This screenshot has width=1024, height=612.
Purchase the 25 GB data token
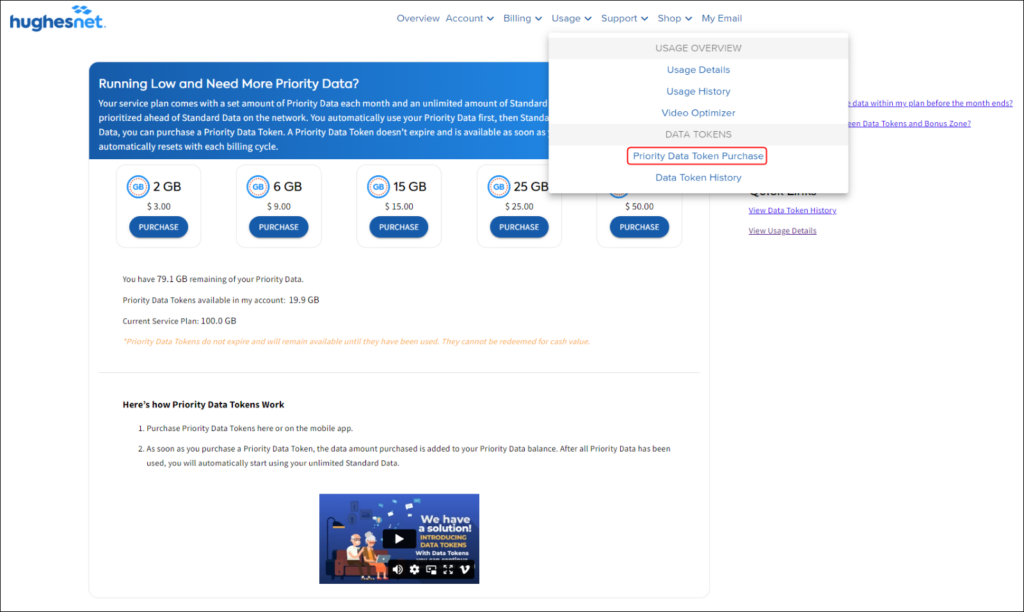coord(519,227)
